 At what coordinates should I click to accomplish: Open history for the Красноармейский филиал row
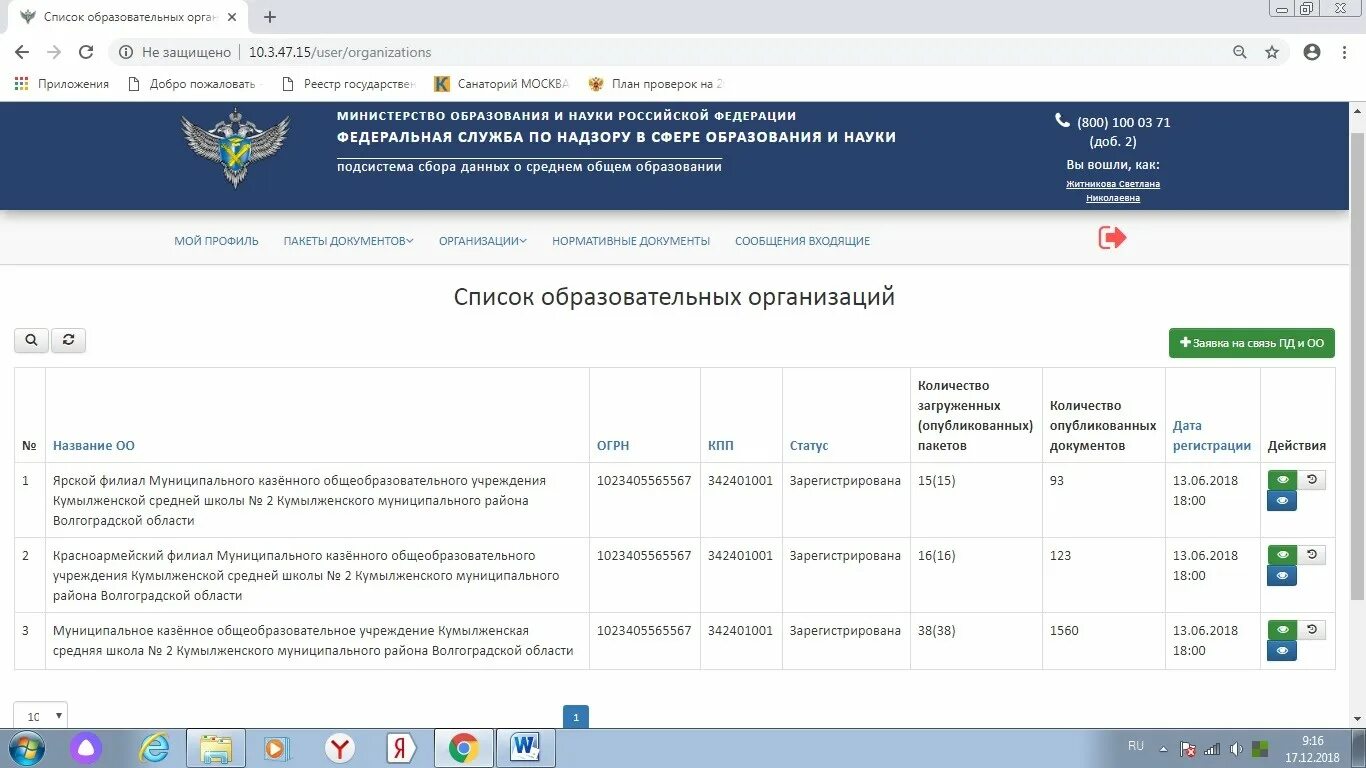pyautogui.click(x=1313, y=554)
